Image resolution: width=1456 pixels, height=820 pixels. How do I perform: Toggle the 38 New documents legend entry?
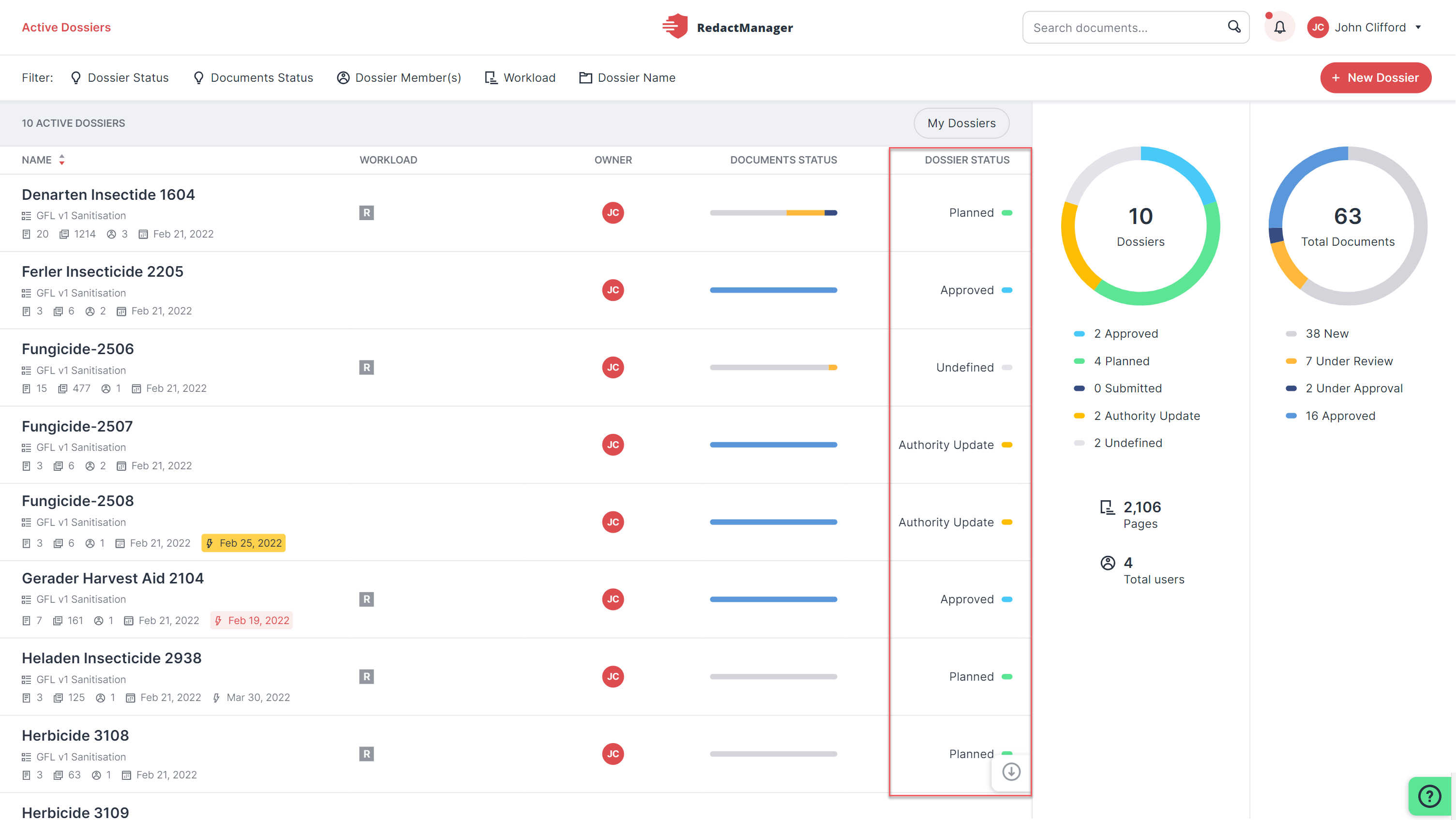1317,333
